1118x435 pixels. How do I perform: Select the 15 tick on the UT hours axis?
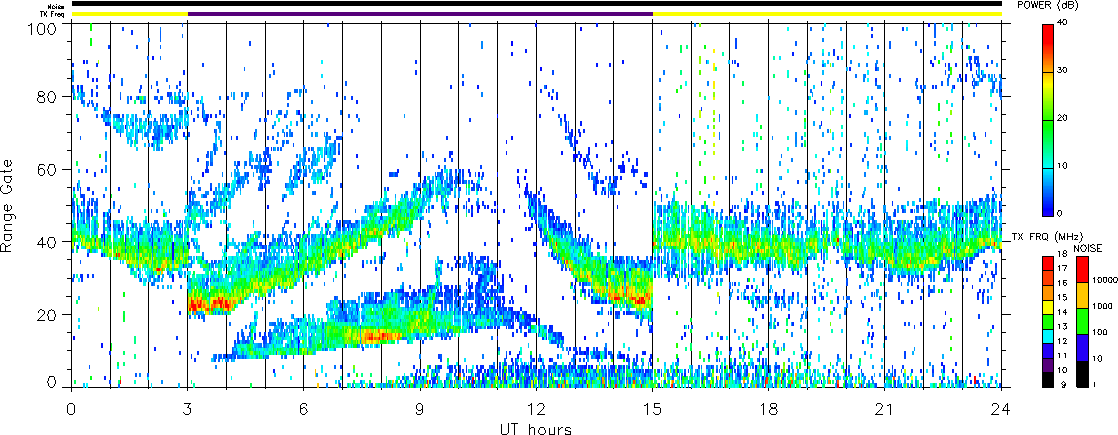652,410
